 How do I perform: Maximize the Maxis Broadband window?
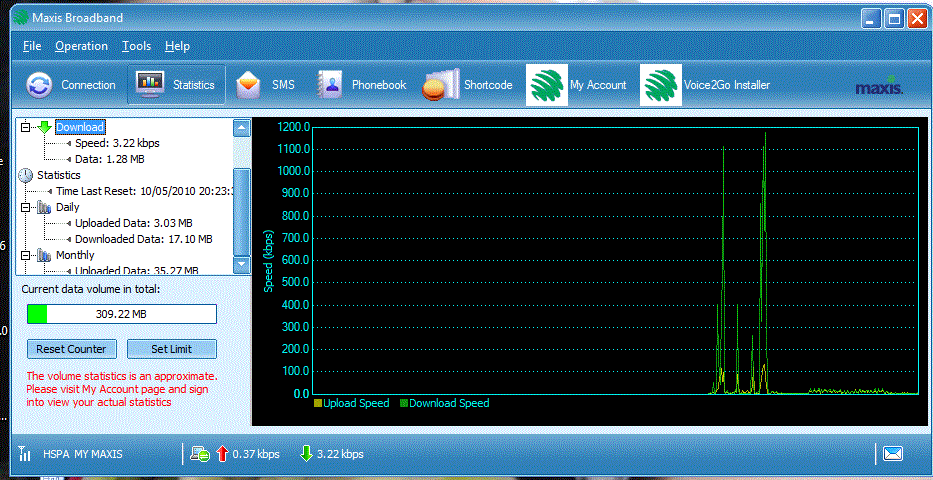894,18
